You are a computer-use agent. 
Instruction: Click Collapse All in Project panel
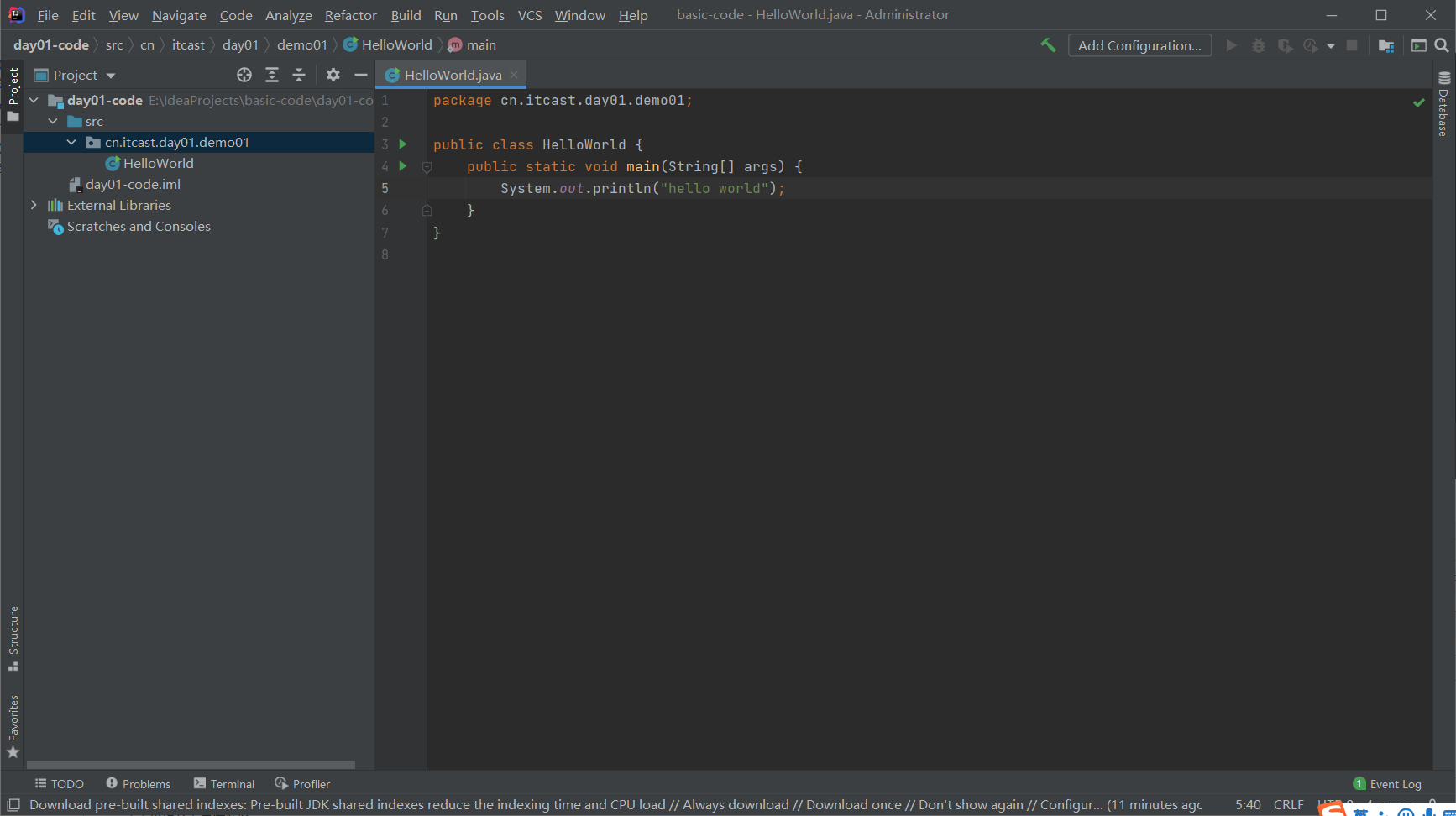[x=299, y=75]
